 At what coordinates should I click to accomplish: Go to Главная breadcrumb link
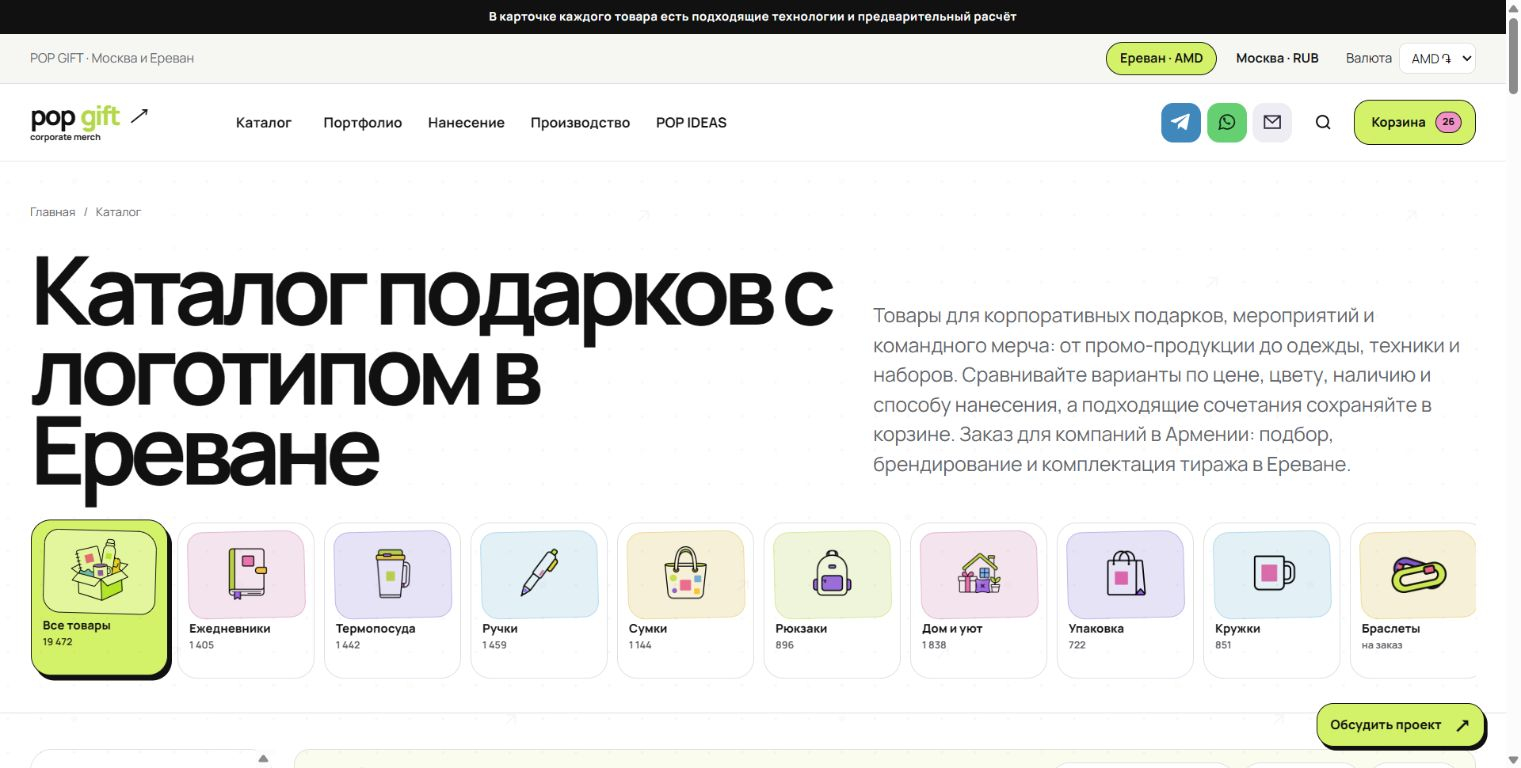tap(53, 212)
